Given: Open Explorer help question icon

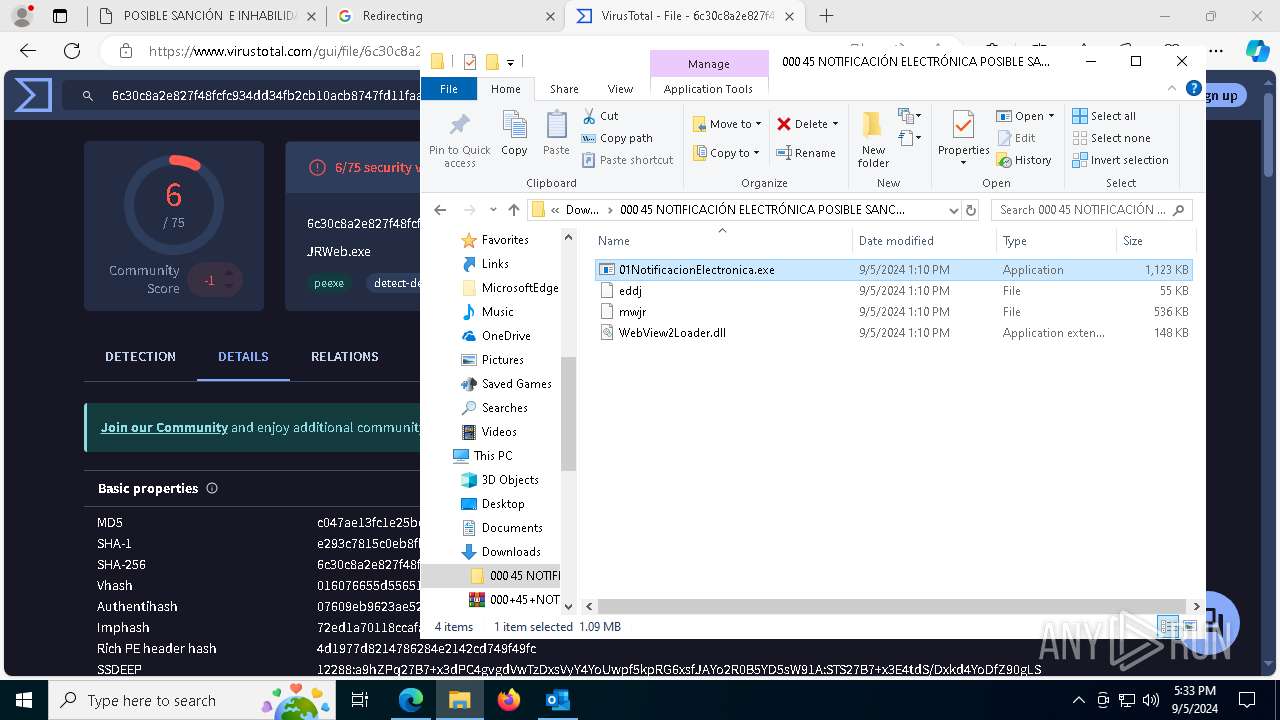Looking at the screenshot, I should point(1193,89).
